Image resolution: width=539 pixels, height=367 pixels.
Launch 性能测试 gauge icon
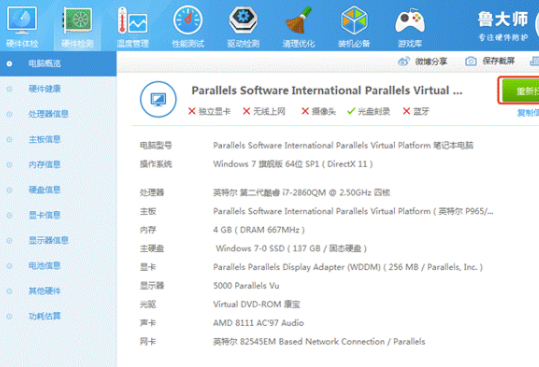(x=188, y=20)
